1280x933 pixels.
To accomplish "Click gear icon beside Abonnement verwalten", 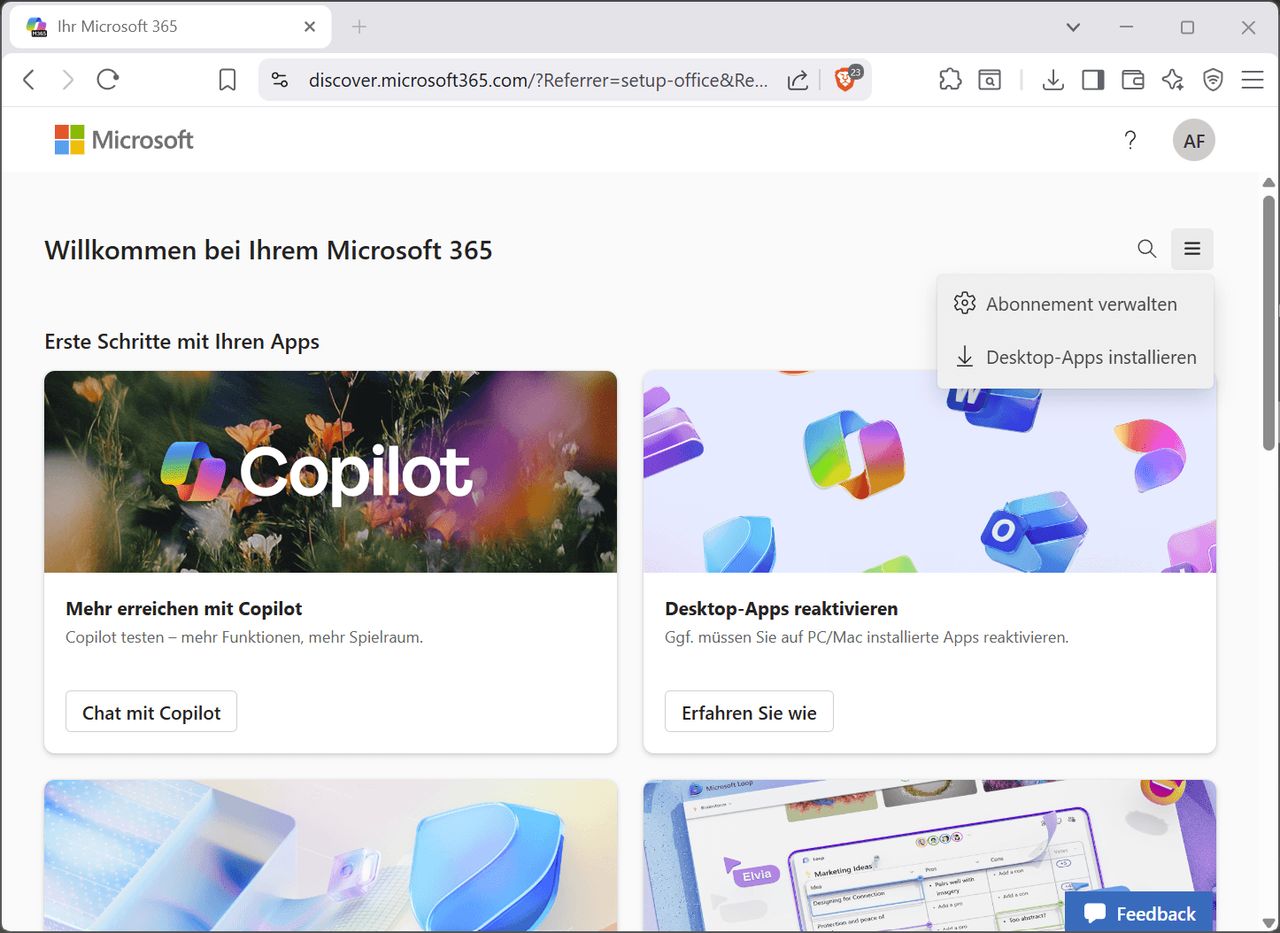I will pyautogui.click(x=964, y=303).
